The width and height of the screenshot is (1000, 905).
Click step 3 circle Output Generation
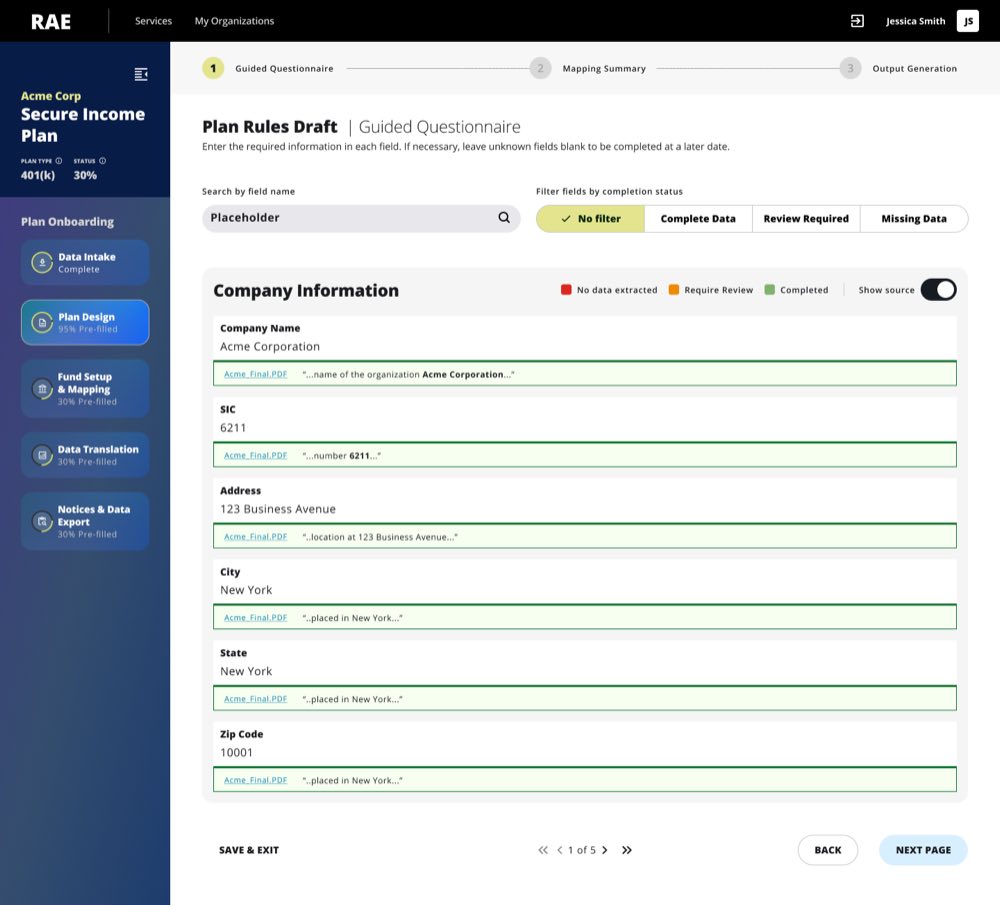click(850, 68)
